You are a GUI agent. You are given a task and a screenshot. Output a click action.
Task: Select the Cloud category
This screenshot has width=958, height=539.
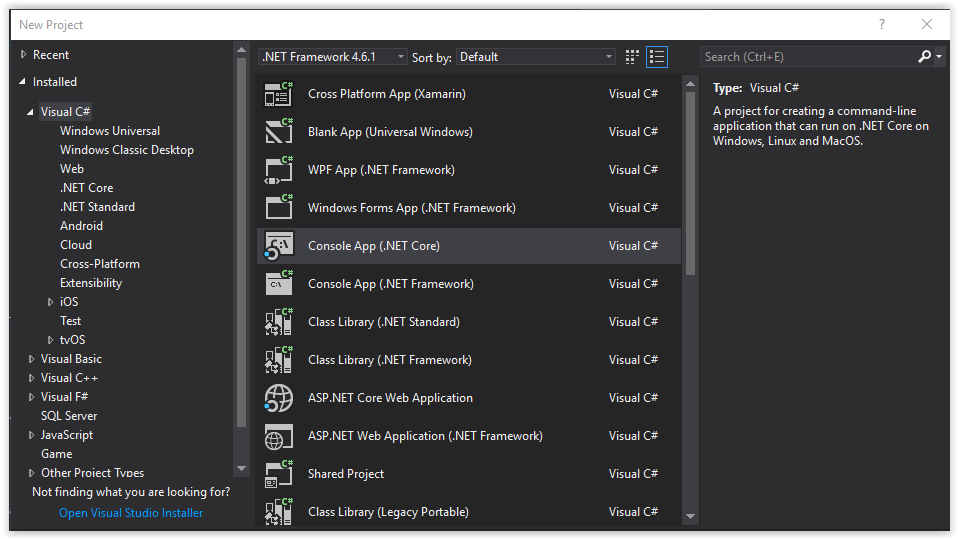(76, 244)
